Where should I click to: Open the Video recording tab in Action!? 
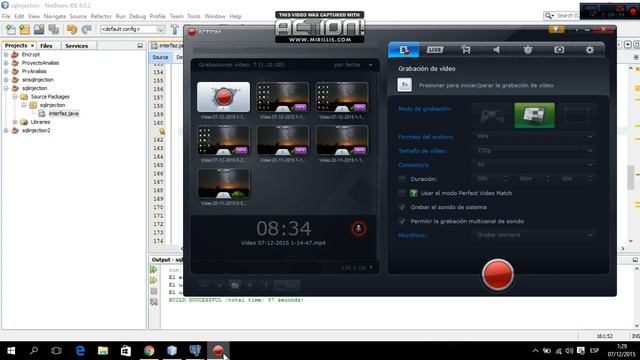pyautogui.click(x=404, y=50)
